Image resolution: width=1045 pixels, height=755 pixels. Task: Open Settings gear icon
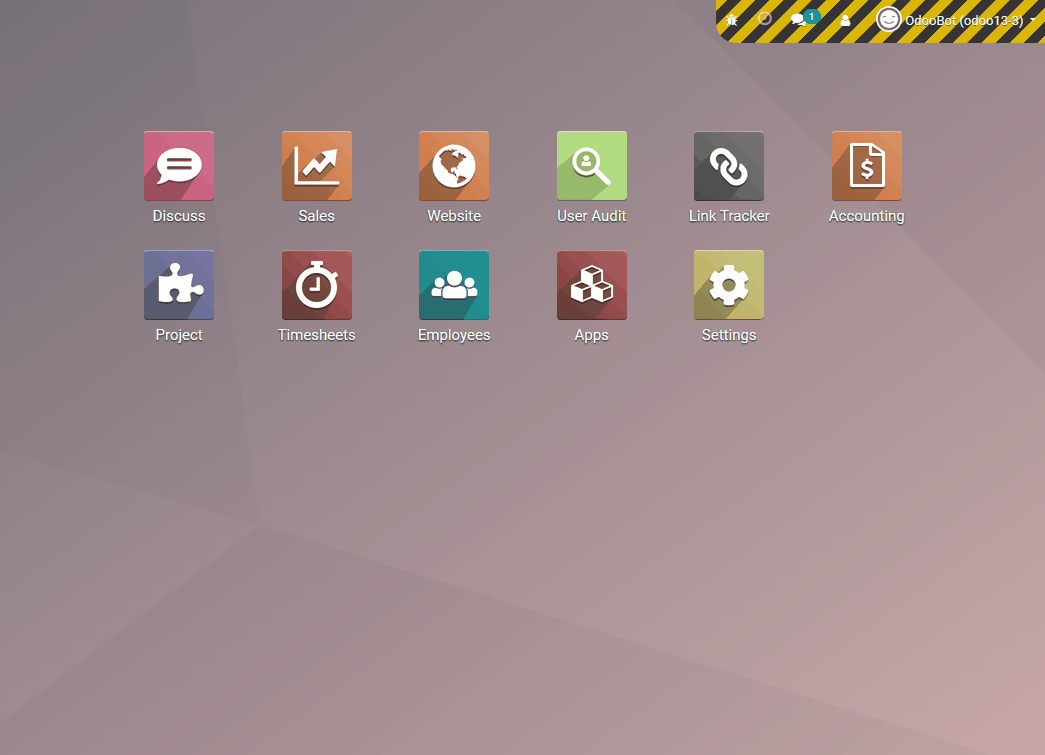tap(729, 285)
